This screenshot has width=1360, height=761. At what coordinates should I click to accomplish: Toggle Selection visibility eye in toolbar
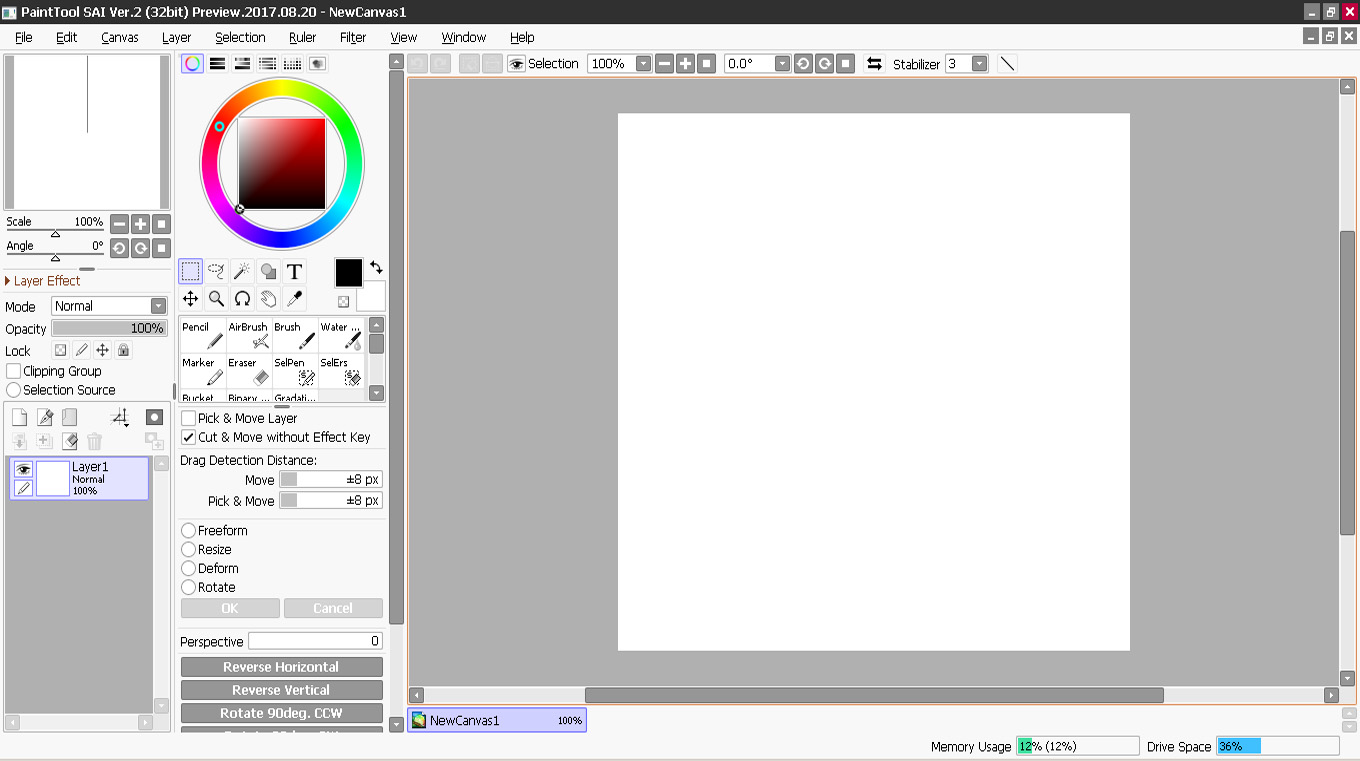[516, 64]
